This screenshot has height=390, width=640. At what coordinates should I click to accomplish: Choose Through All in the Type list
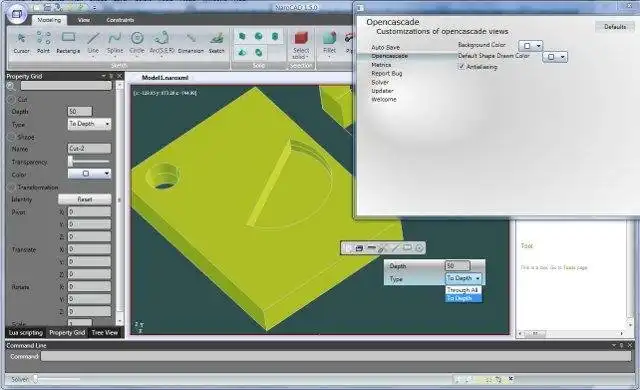click(463, 290)
